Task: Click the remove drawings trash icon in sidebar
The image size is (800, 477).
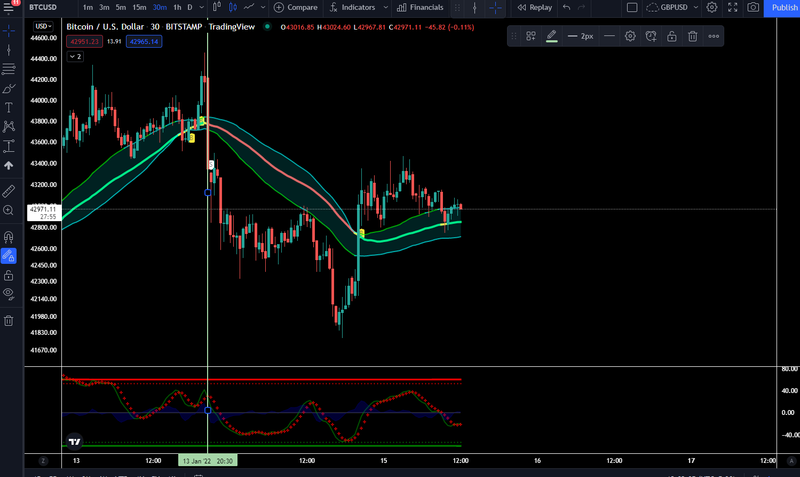Action: (x=9, y=321)
